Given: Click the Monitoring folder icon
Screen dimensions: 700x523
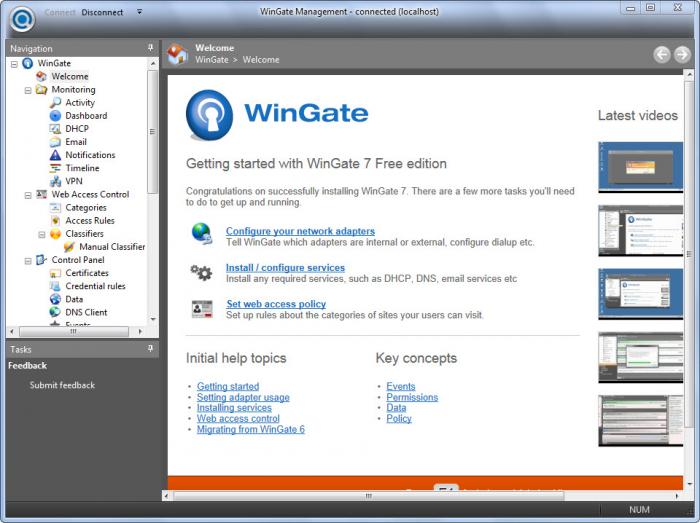Looking at the screenshot, I should (41, 90).
